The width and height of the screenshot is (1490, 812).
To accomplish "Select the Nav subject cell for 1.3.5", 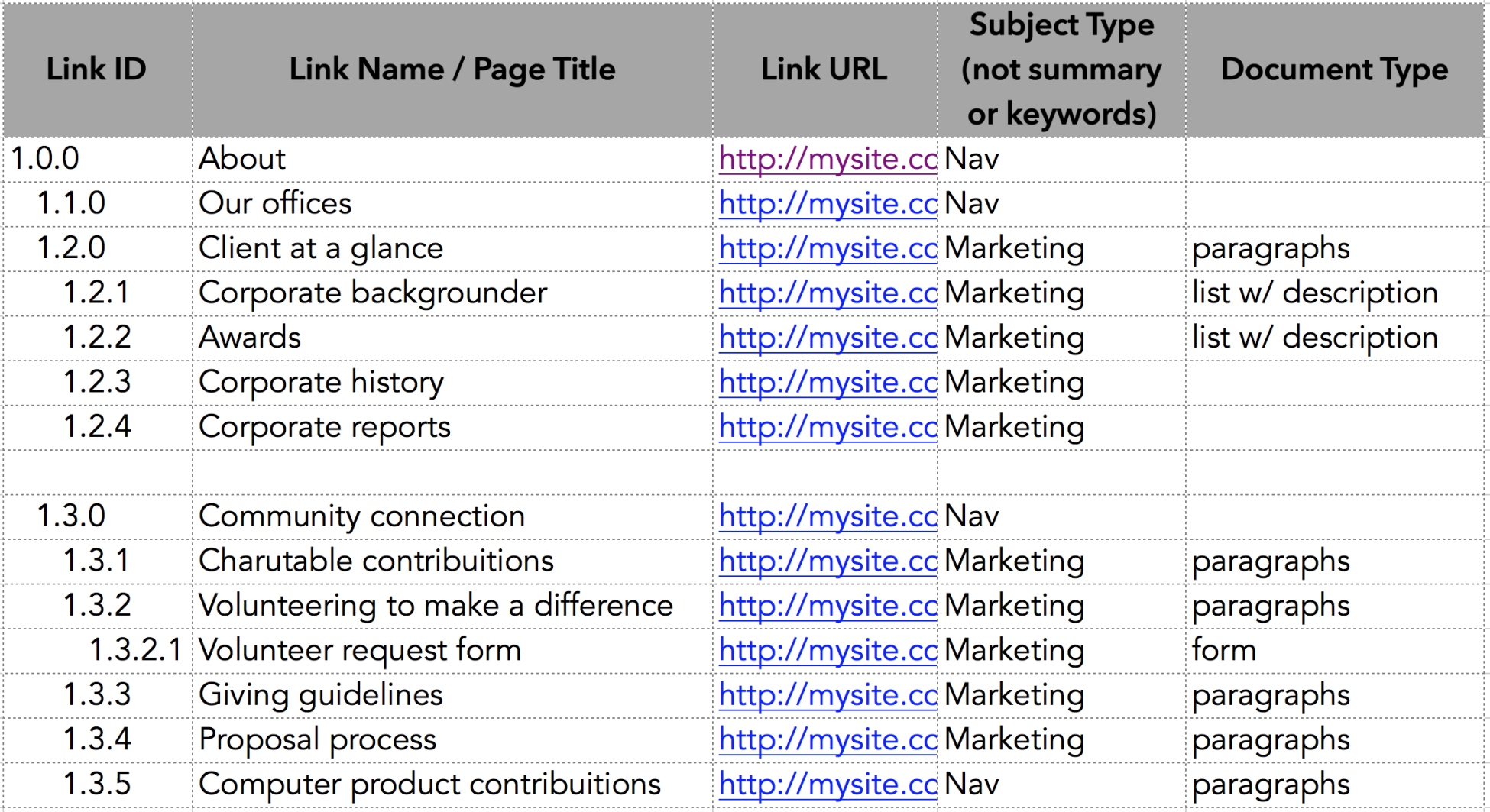I will click(x=972, y=785).
